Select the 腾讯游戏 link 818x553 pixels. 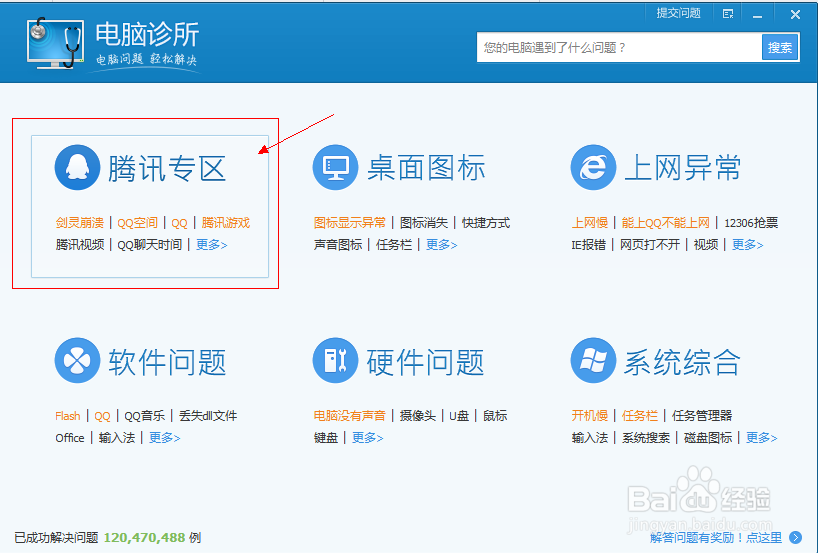[225, 223]
